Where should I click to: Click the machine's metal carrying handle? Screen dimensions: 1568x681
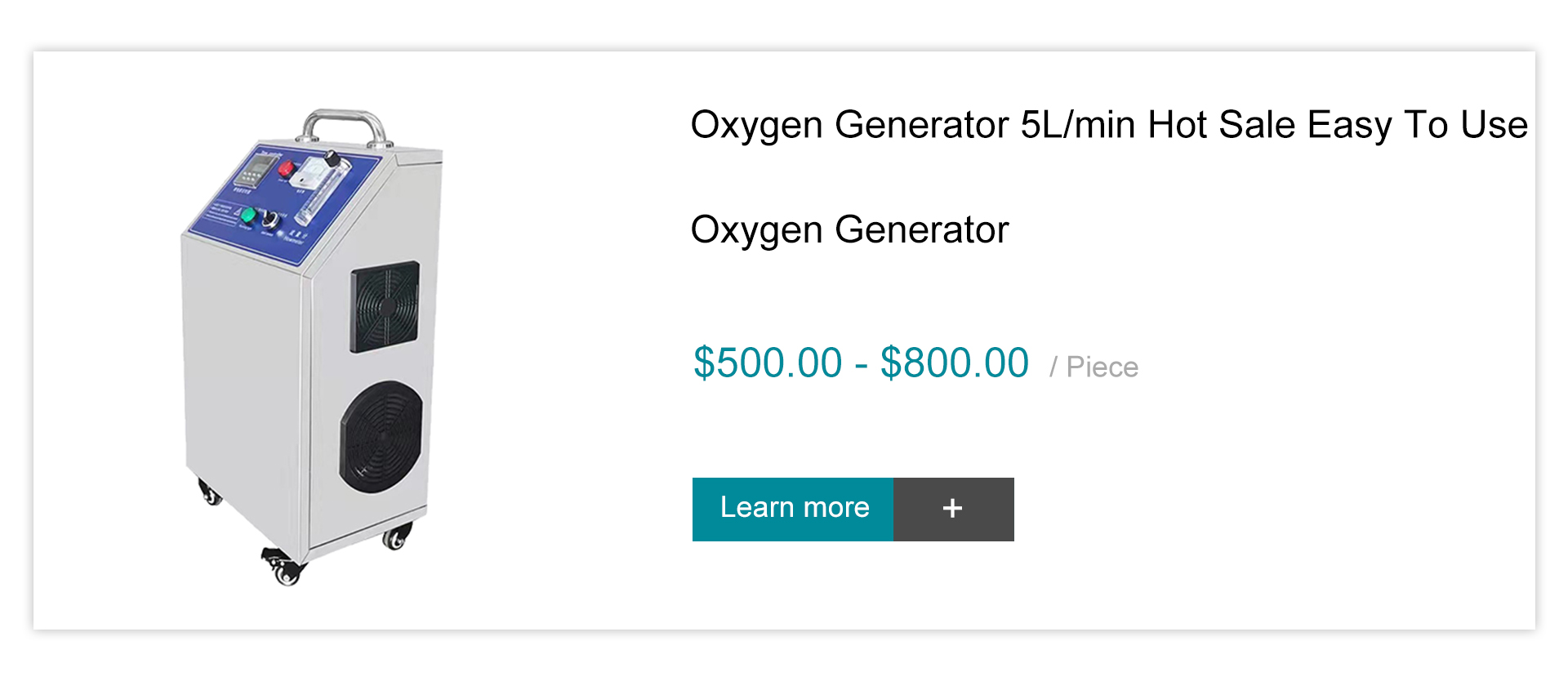pos(341,127)
